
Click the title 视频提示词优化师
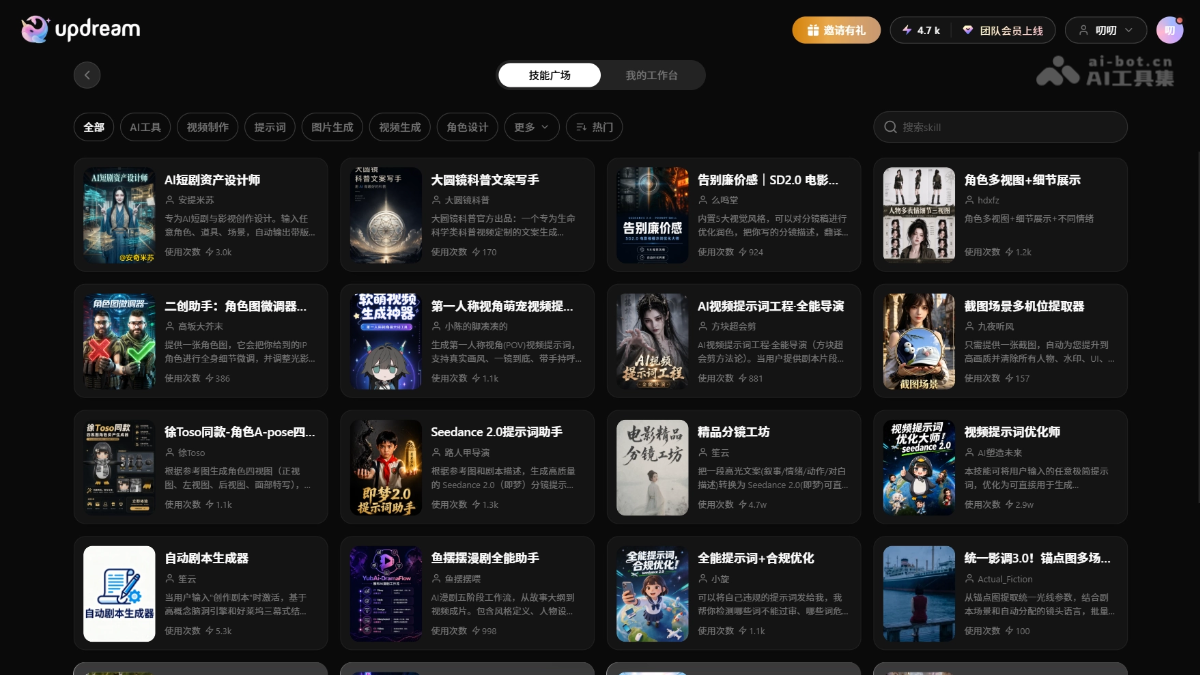point(1012,432)
